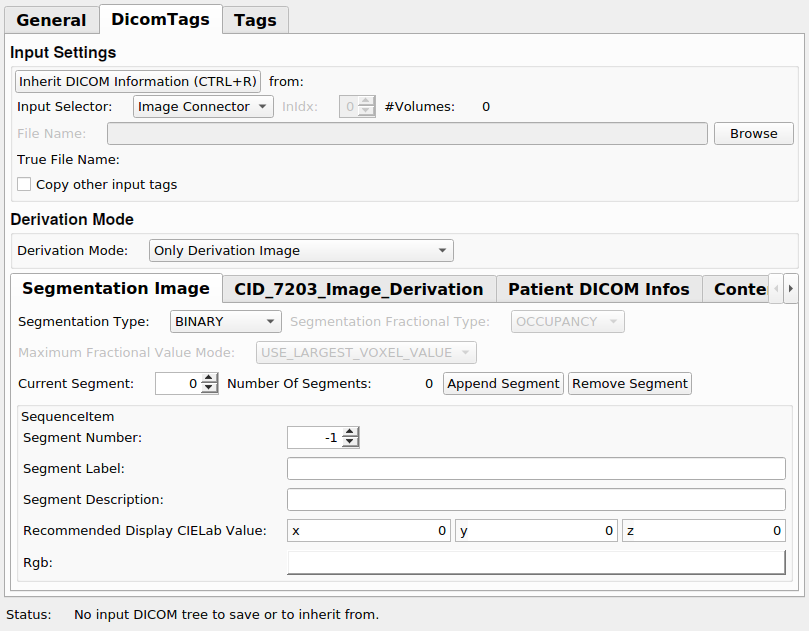809x631 pixels.
Task: Click Inherit DICOM Information button
Action: 138,82
